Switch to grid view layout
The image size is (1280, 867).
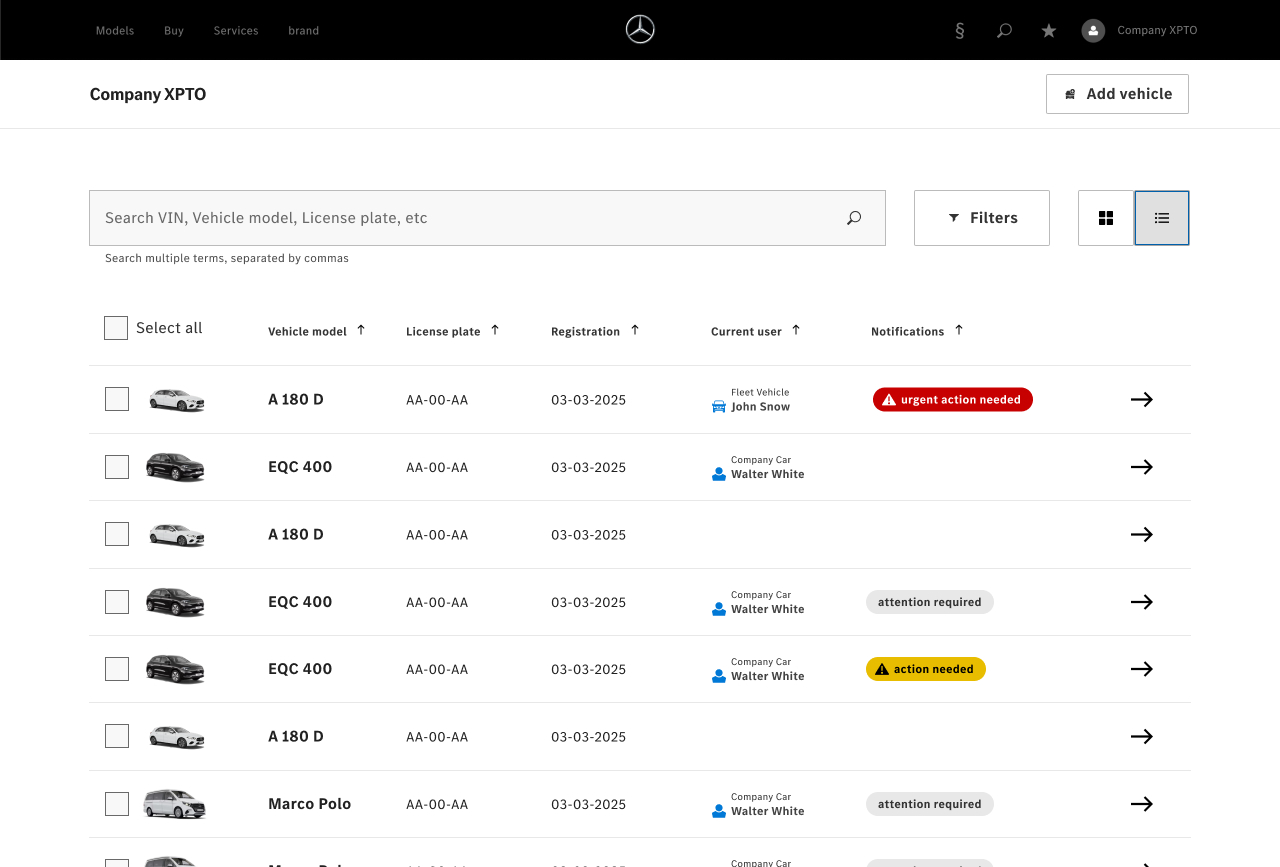tap(1106, 218)
